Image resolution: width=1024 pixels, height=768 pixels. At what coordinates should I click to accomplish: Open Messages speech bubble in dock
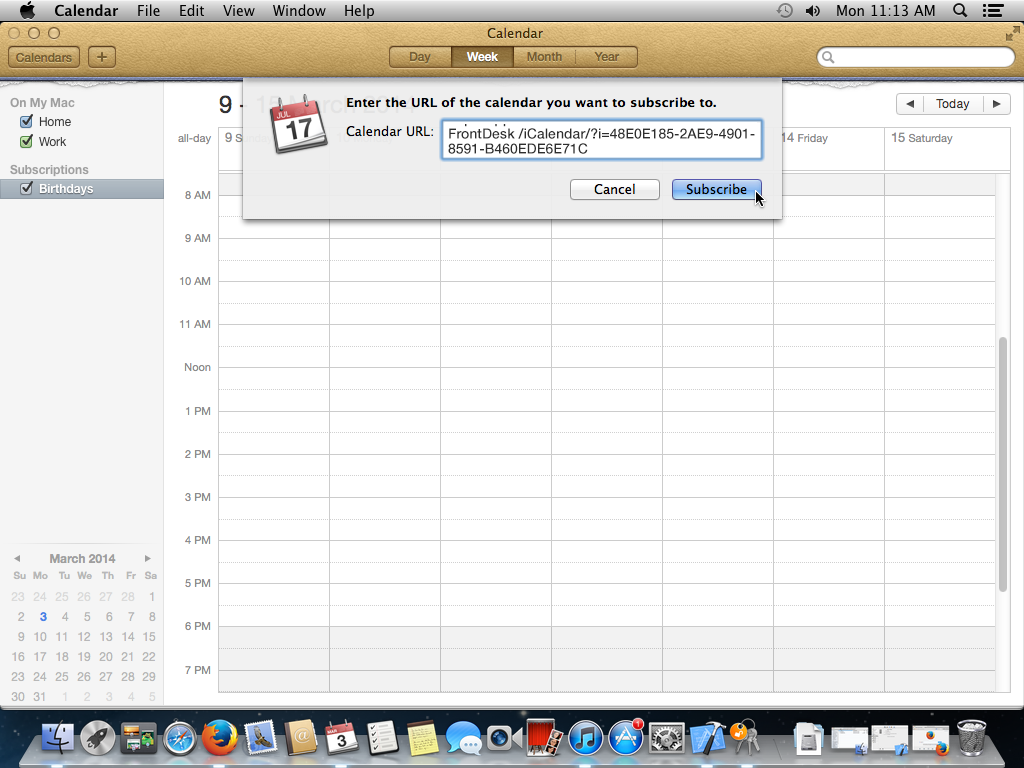[x=463, y=738]
